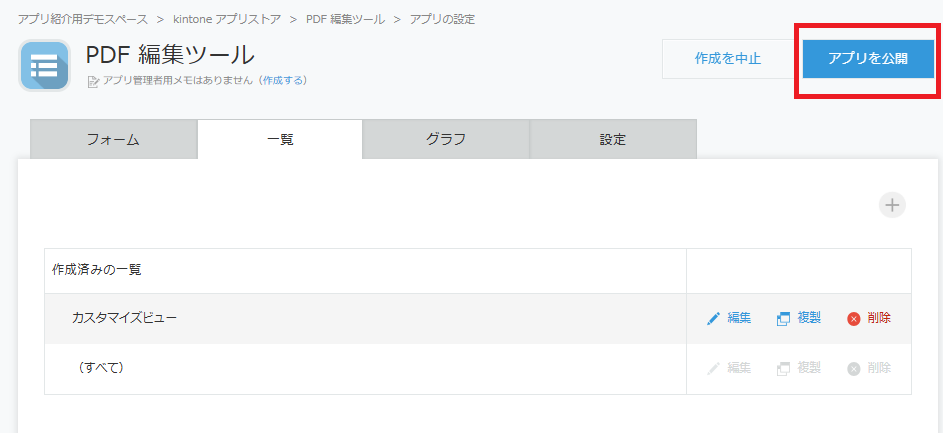943x433 pixels.
Task: Click PDF 編集ツール breadcrumb link
Action: click(345, 19)
